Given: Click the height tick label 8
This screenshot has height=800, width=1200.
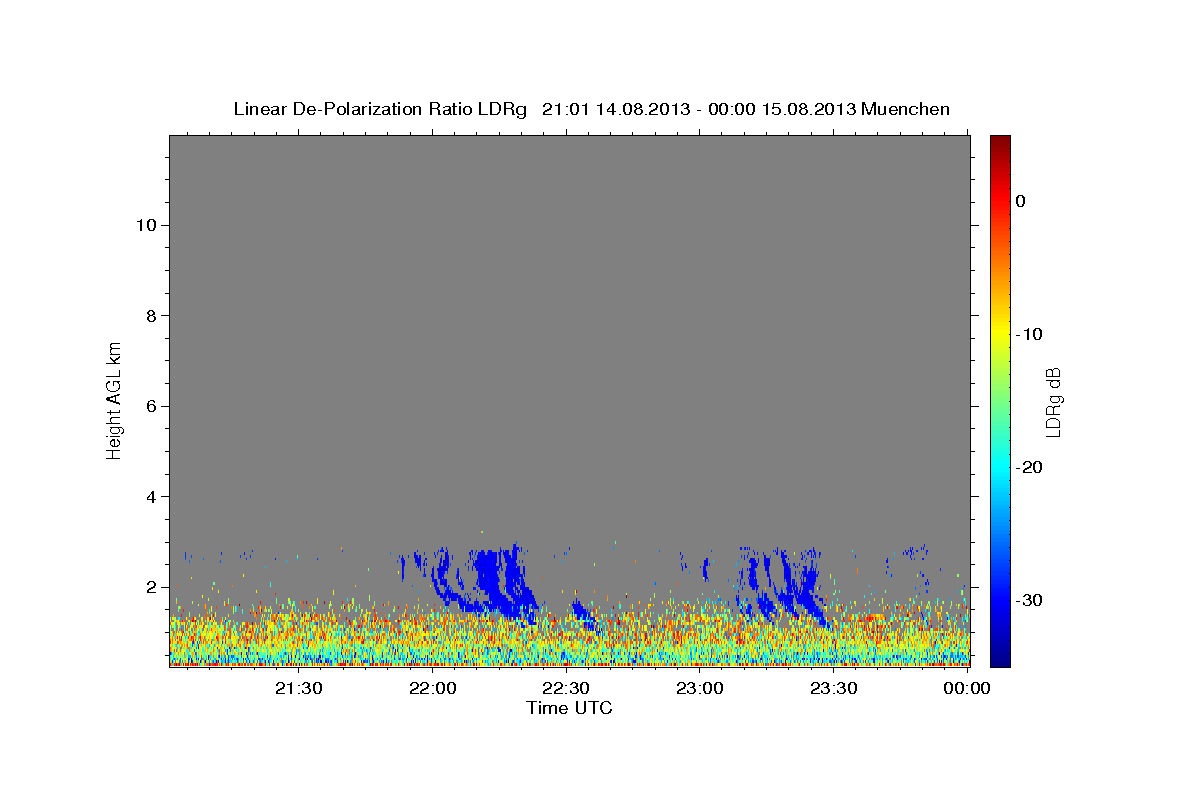Looking at the screenshot, I should click(152, 316).
